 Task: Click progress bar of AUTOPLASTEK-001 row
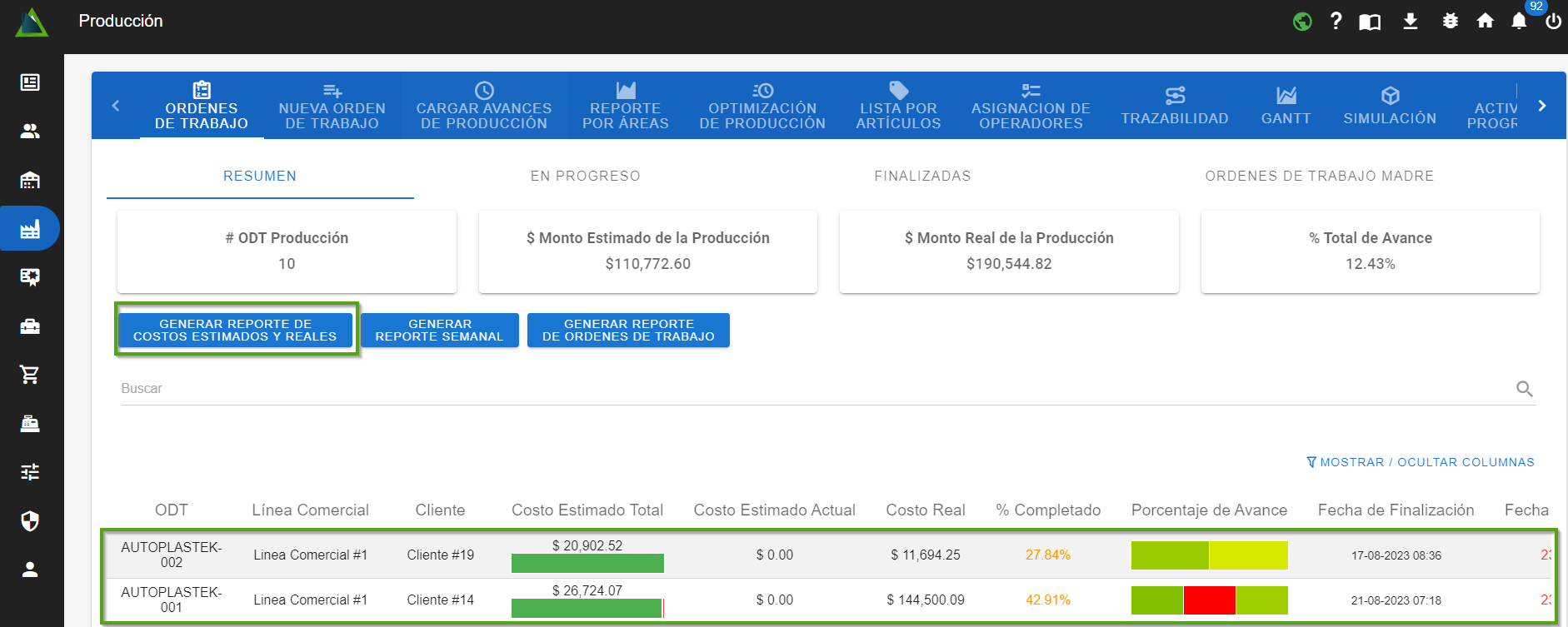coord(1209,600)
